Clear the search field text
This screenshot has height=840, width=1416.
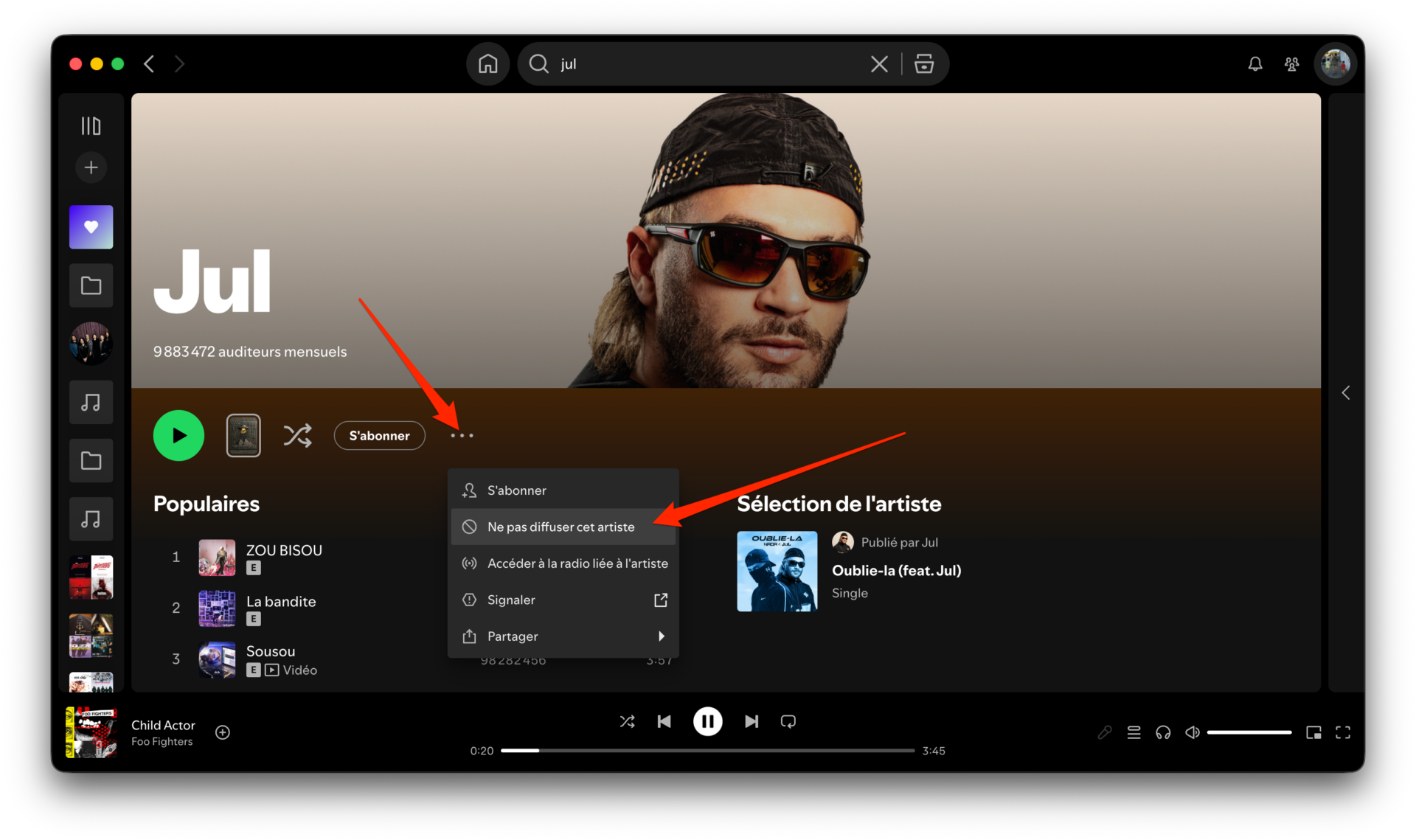(879, 64)
